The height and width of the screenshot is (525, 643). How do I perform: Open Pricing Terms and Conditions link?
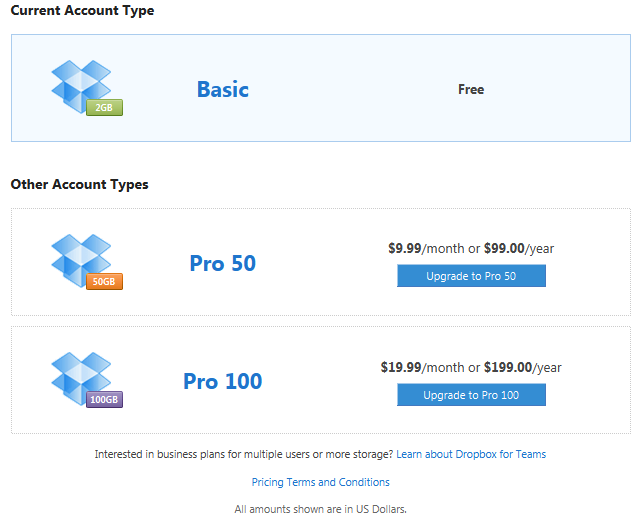pyautogui.click(x=320, y=482)
